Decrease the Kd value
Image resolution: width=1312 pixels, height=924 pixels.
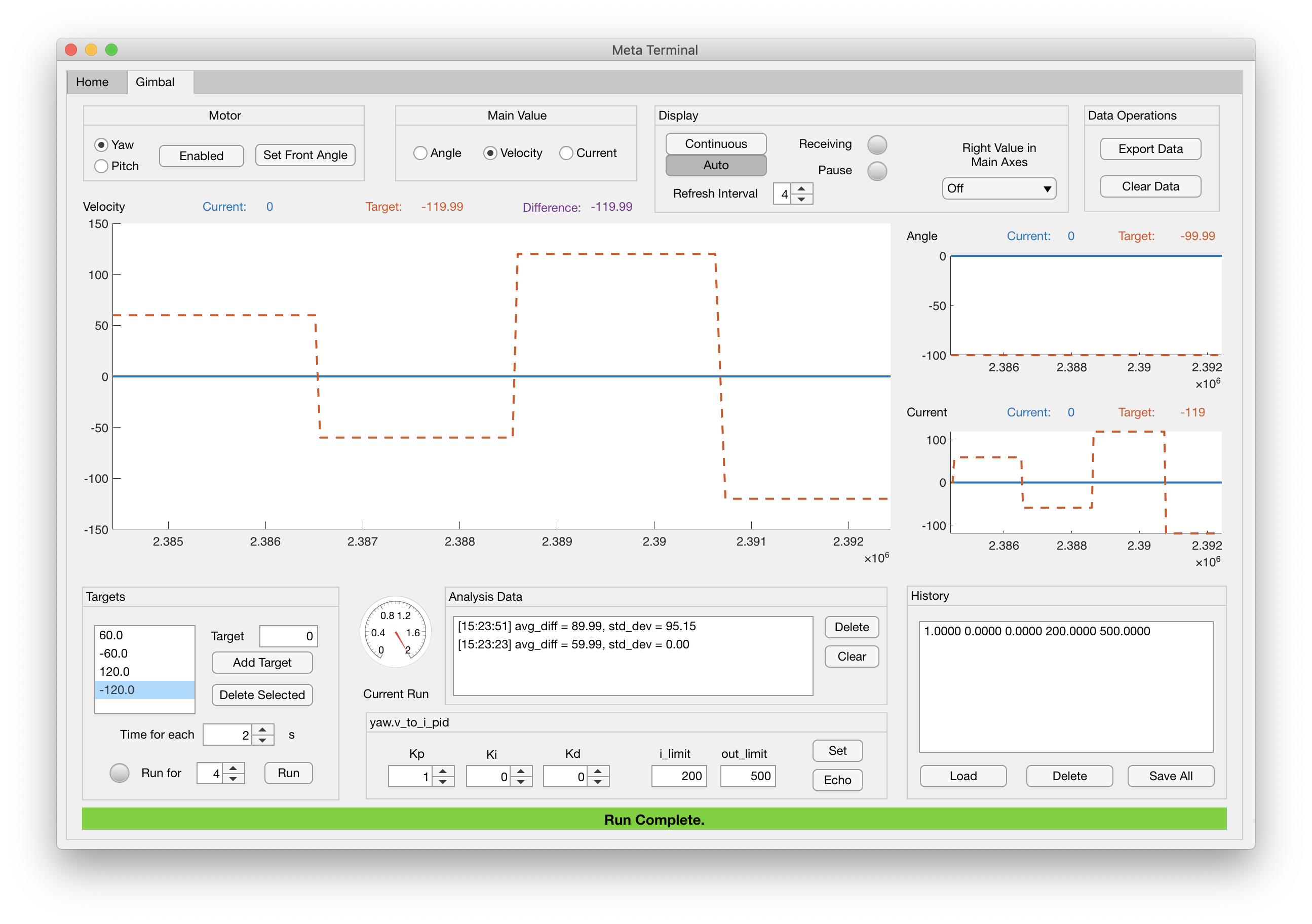pyautogui.click(x=598, y=781)
